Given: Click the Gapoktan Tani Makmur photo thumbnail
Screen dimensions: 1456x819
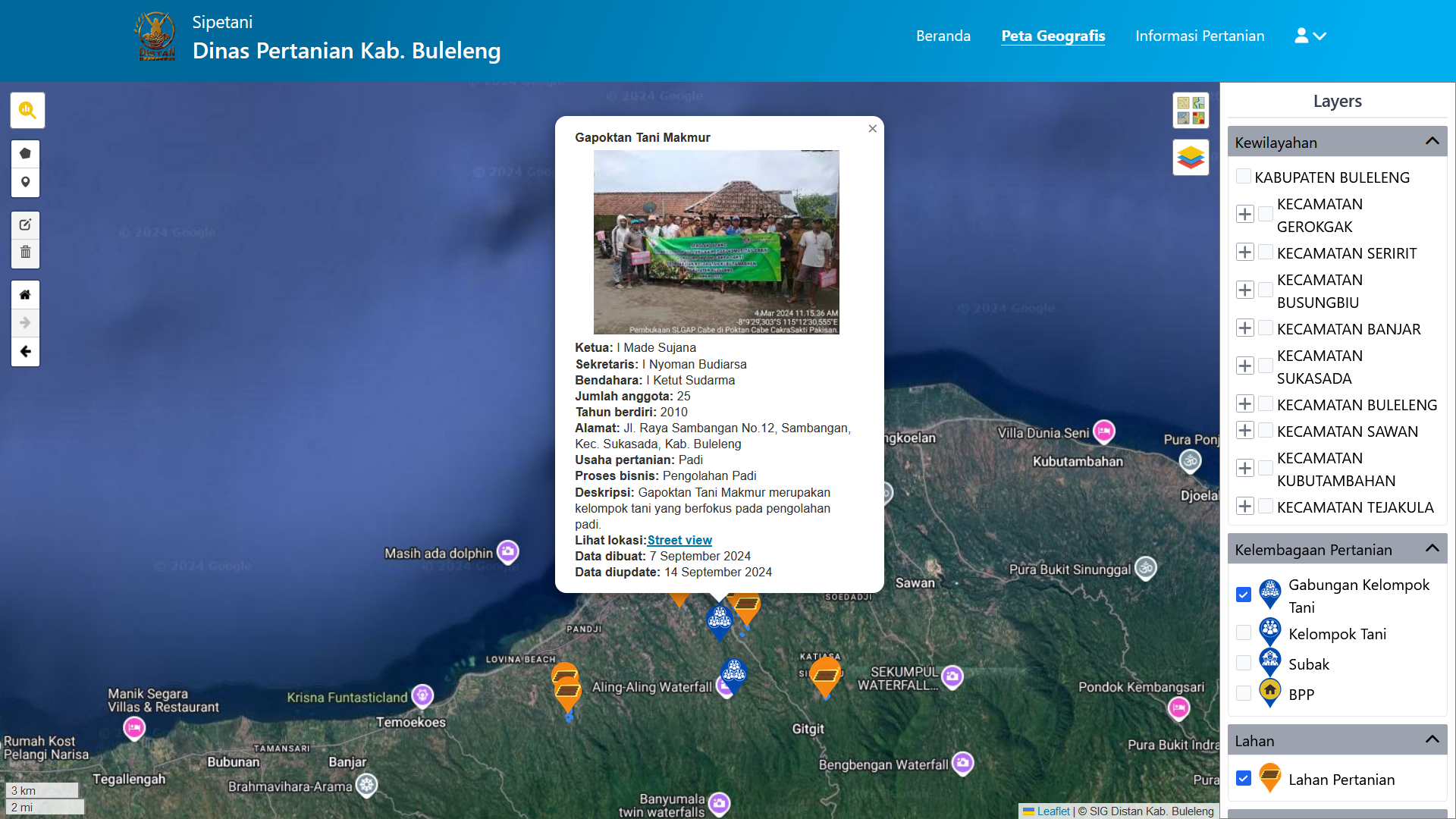Looking at the screenshot, I should pos(716,242).
